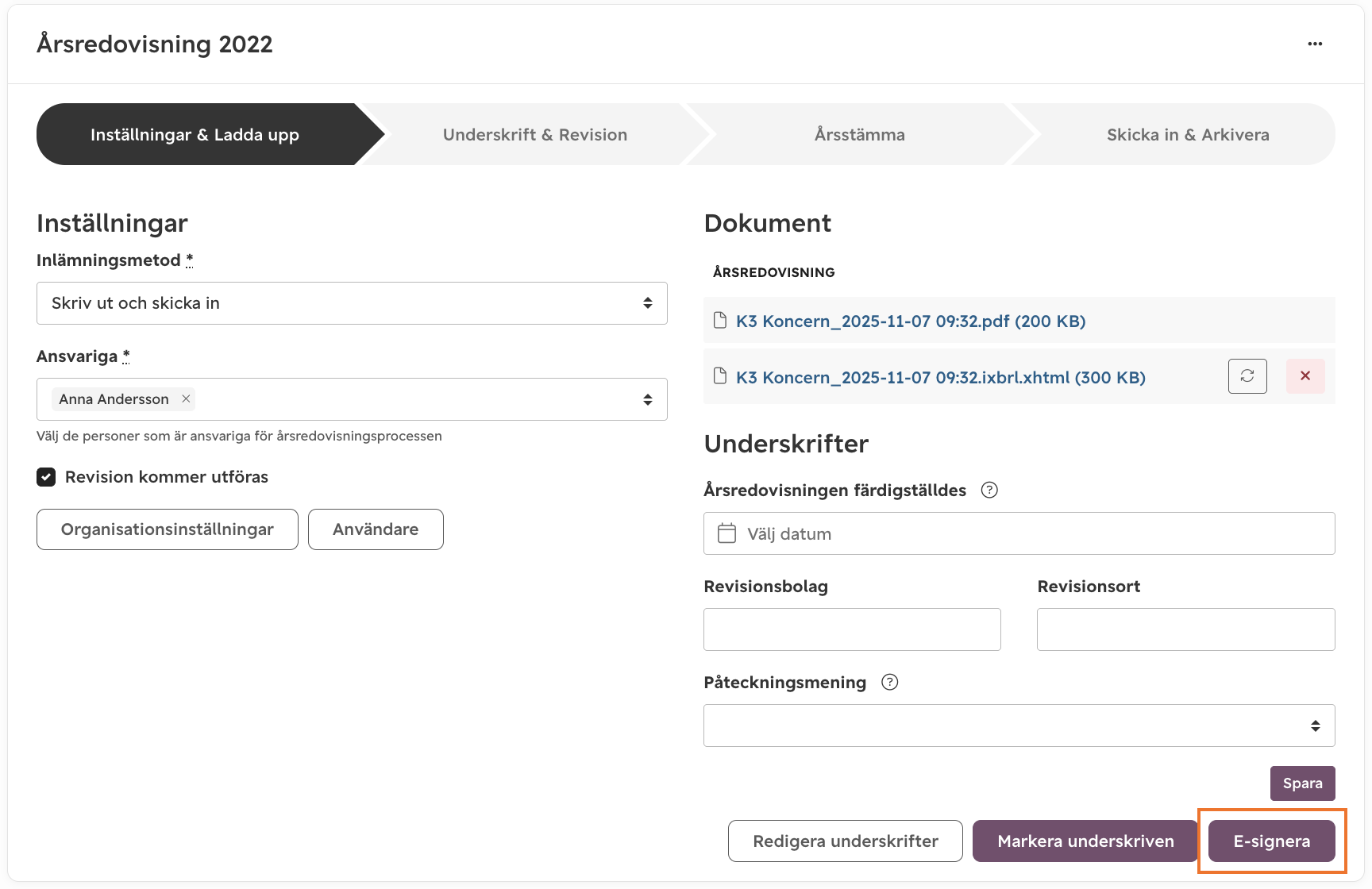Open K3 Koncern ixbrl.xhtml (300 KB) link
1372x889 pixels.
coord(941,377)
